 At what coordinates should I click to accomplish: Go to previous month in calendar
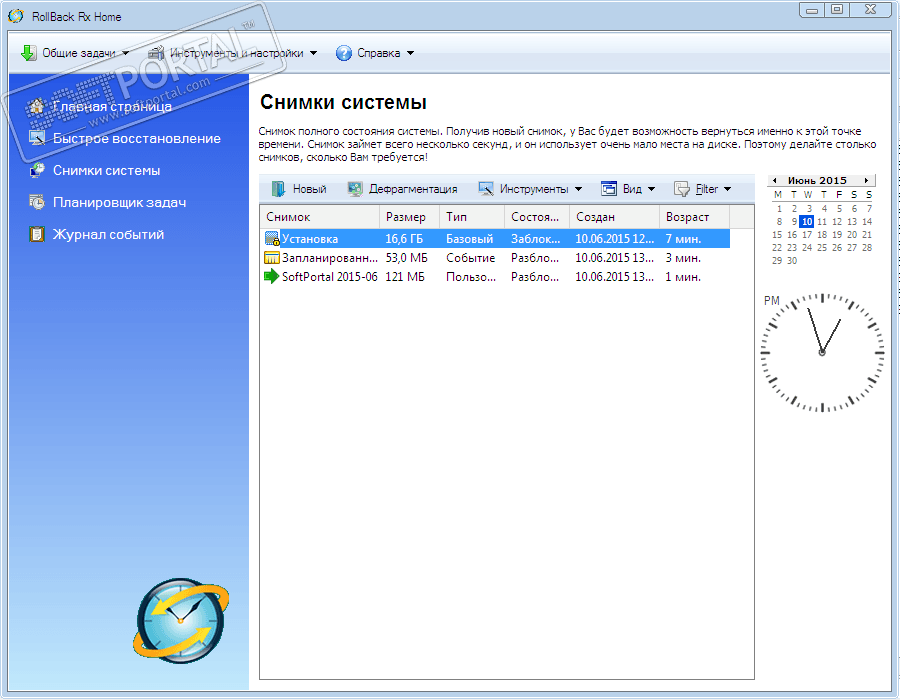(774, 181)
